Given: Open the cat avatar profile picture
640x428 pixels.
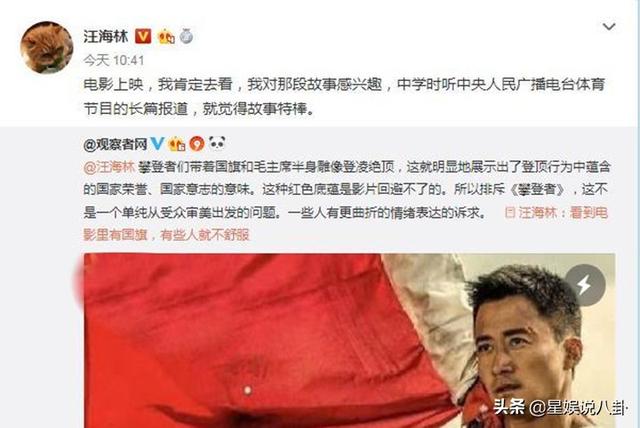Looking at the screenshot, I should click(x=47, y=47).
